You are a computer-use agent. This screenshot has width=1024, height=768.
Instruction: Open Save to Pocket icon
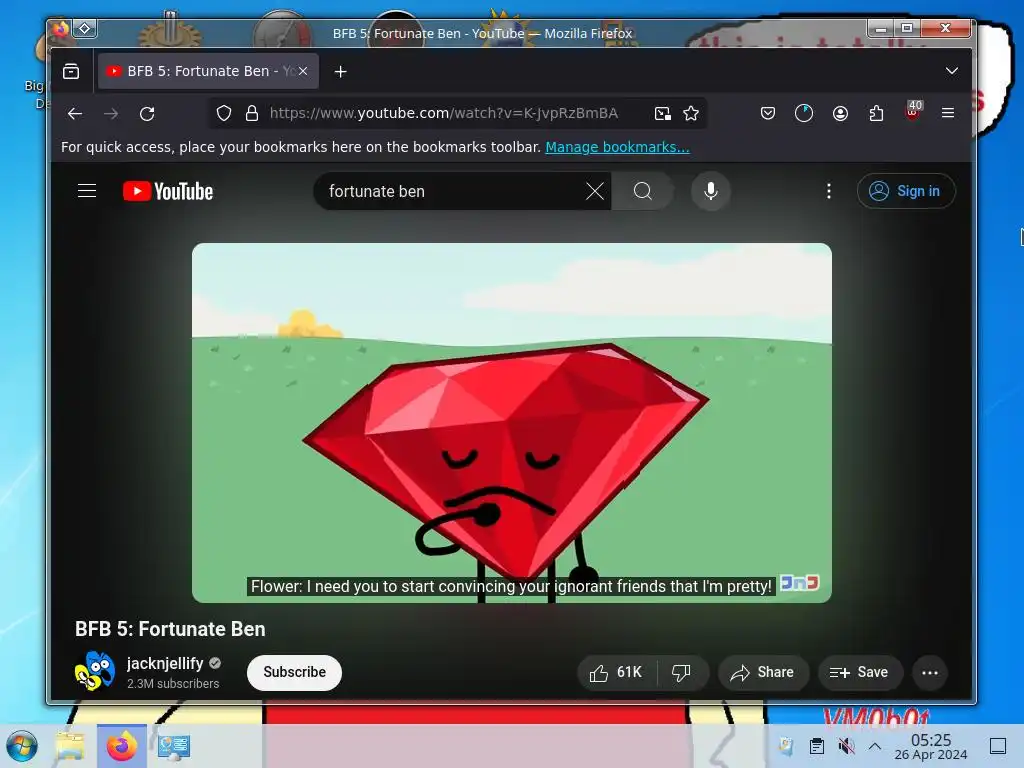click(x=768, y=114)
